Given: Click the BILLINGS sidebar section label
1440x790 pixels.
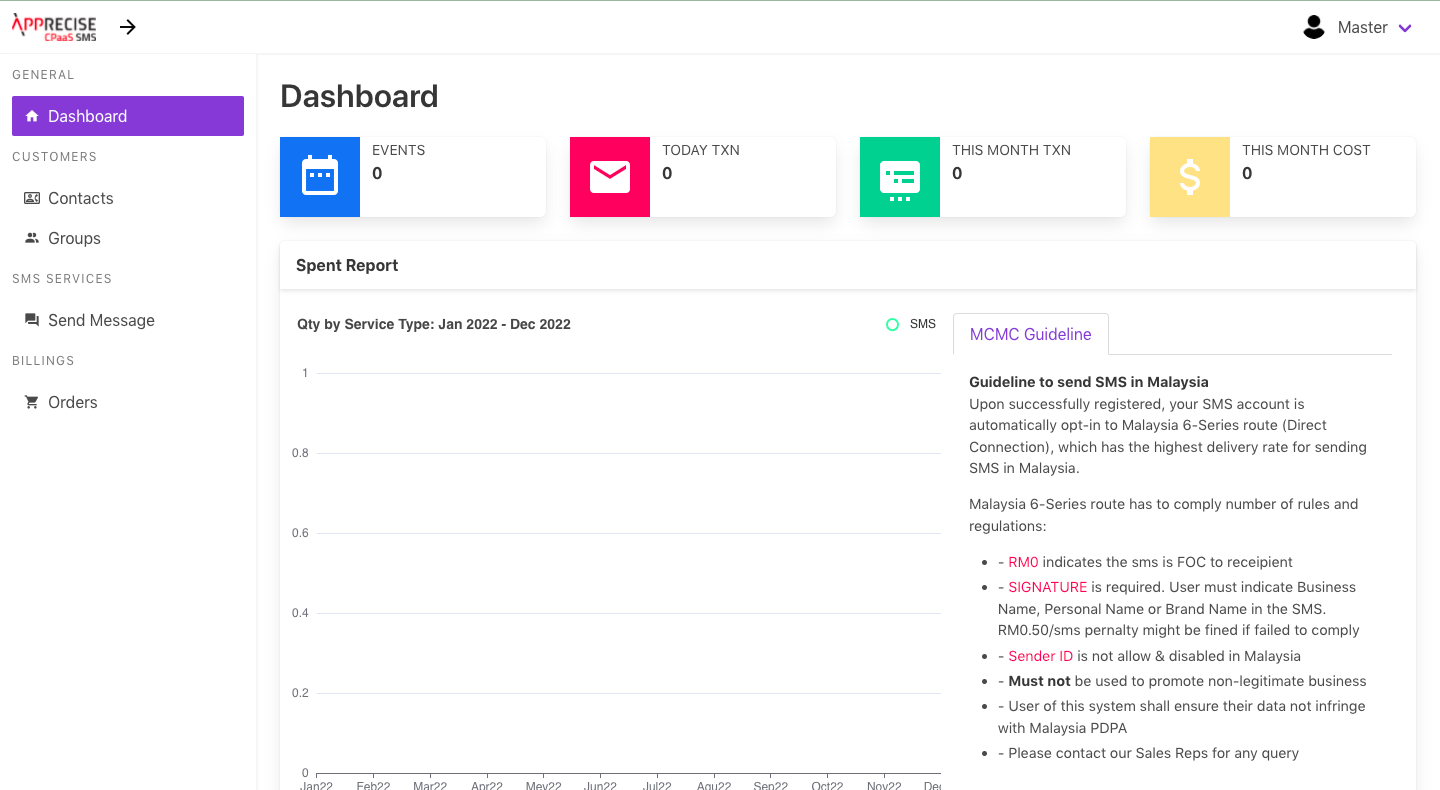Looking at the screenshot, I should tap(43, 361).
